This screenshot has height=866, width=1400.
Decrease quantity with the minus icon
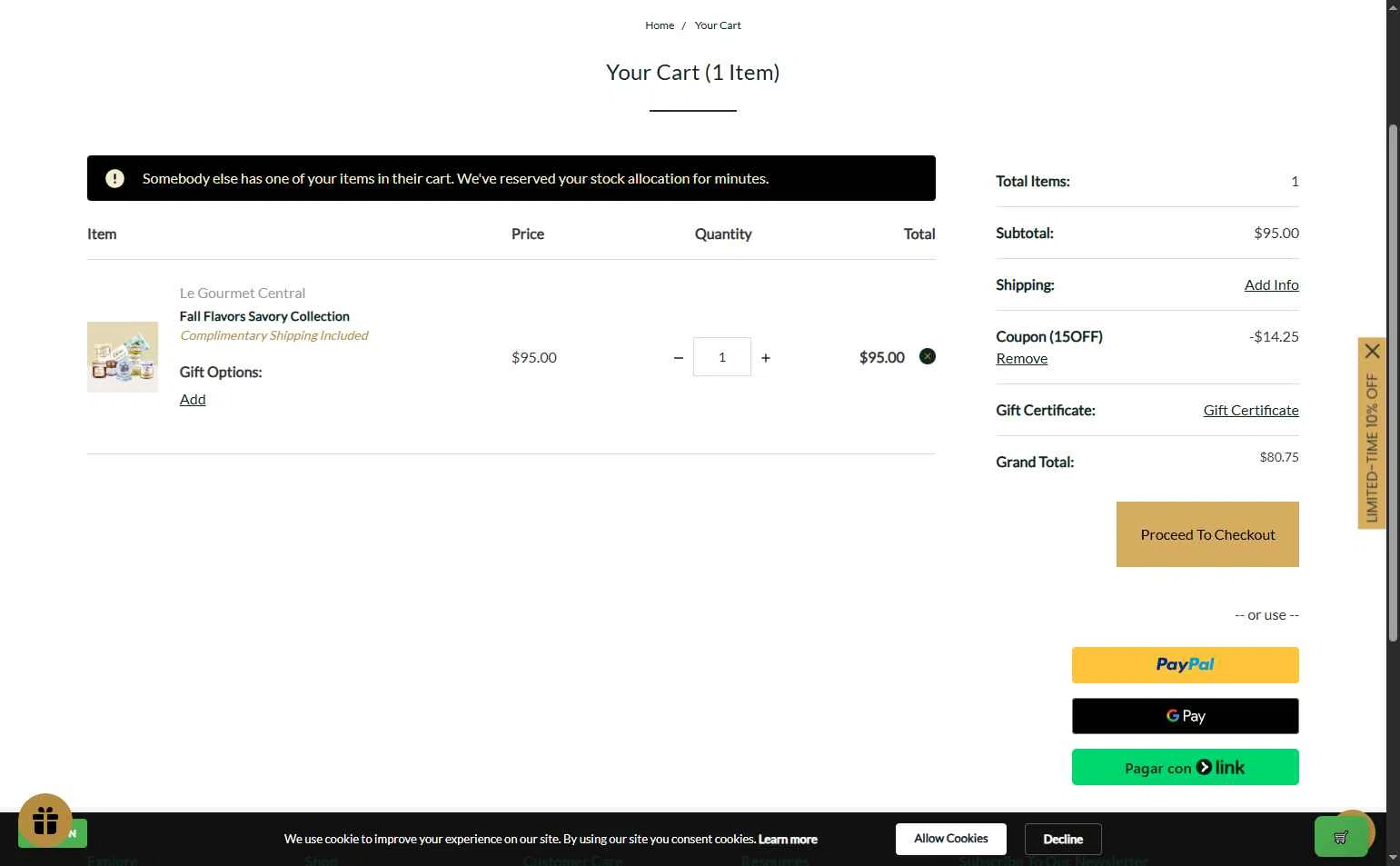tap(678, 358)
